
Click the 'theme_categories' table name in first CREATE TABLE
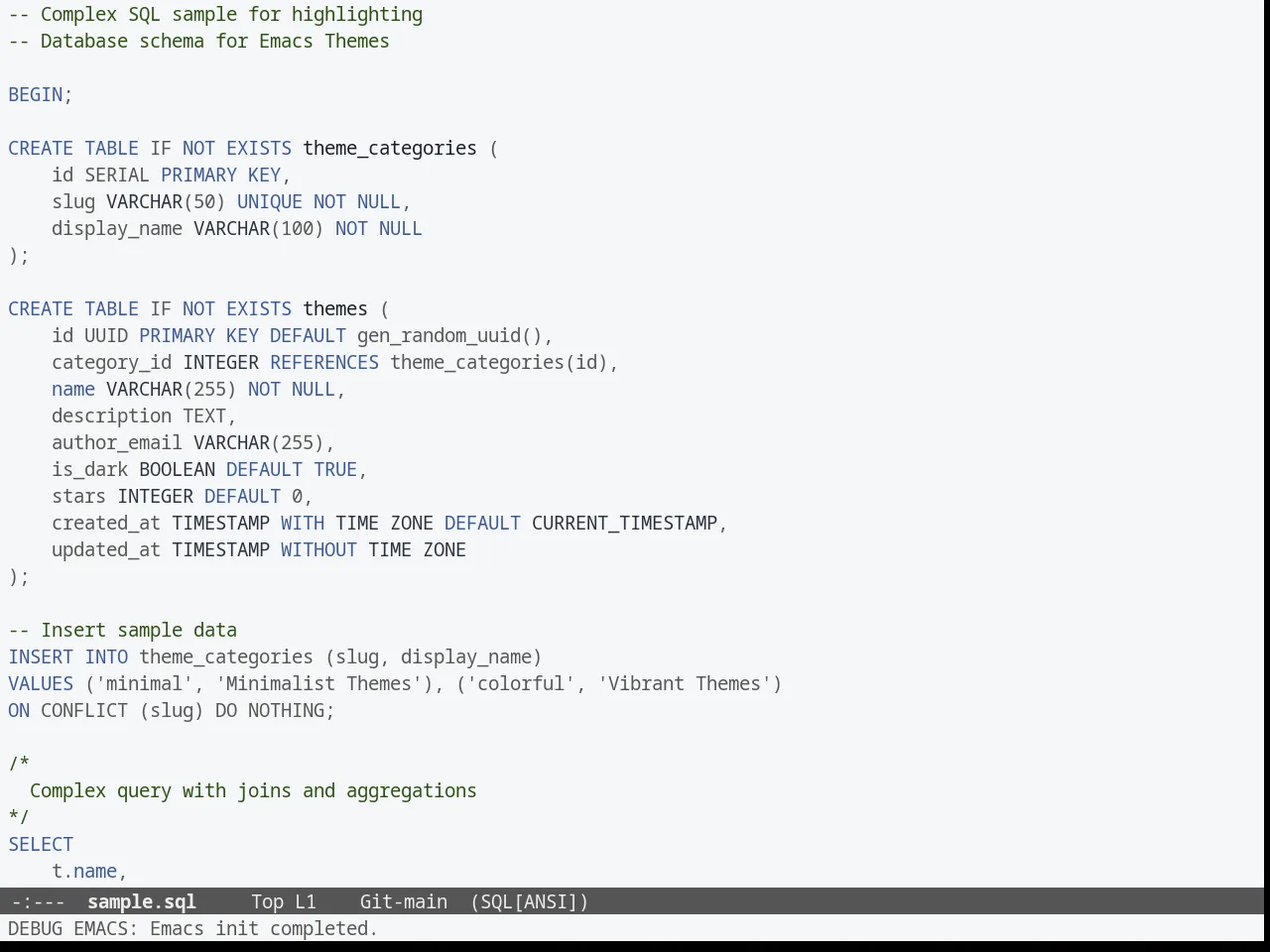tap(390, 148)
